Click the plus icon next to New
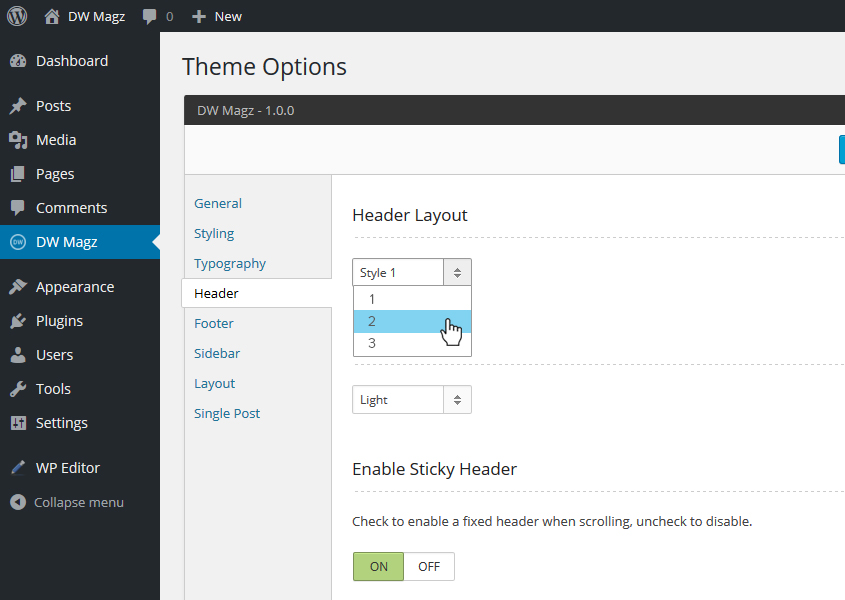 coord(199,17)
